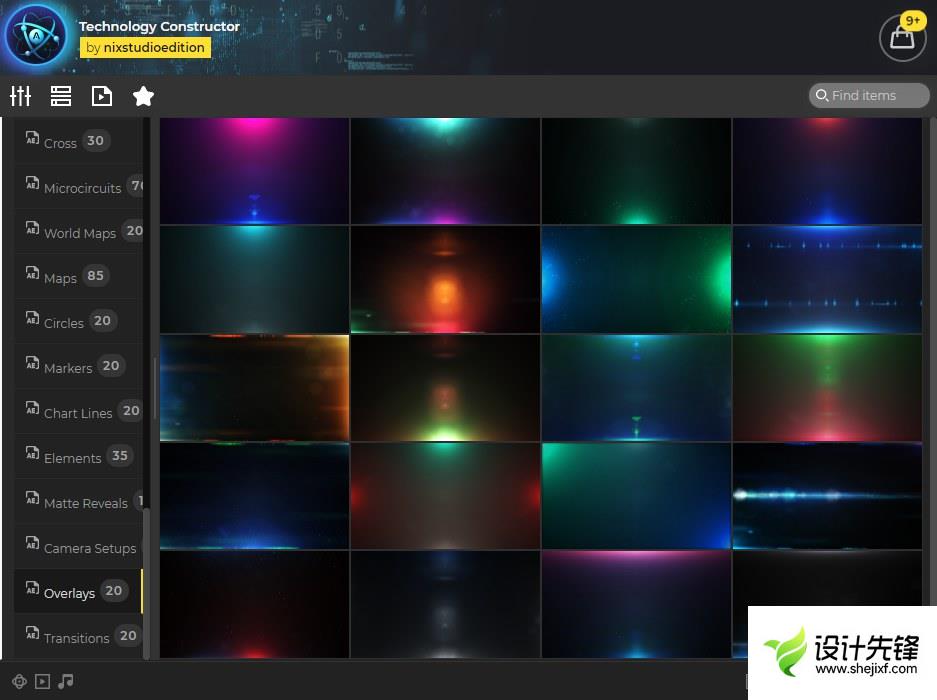
Task: Select the World Maps category
Action: tap(79, 232)
